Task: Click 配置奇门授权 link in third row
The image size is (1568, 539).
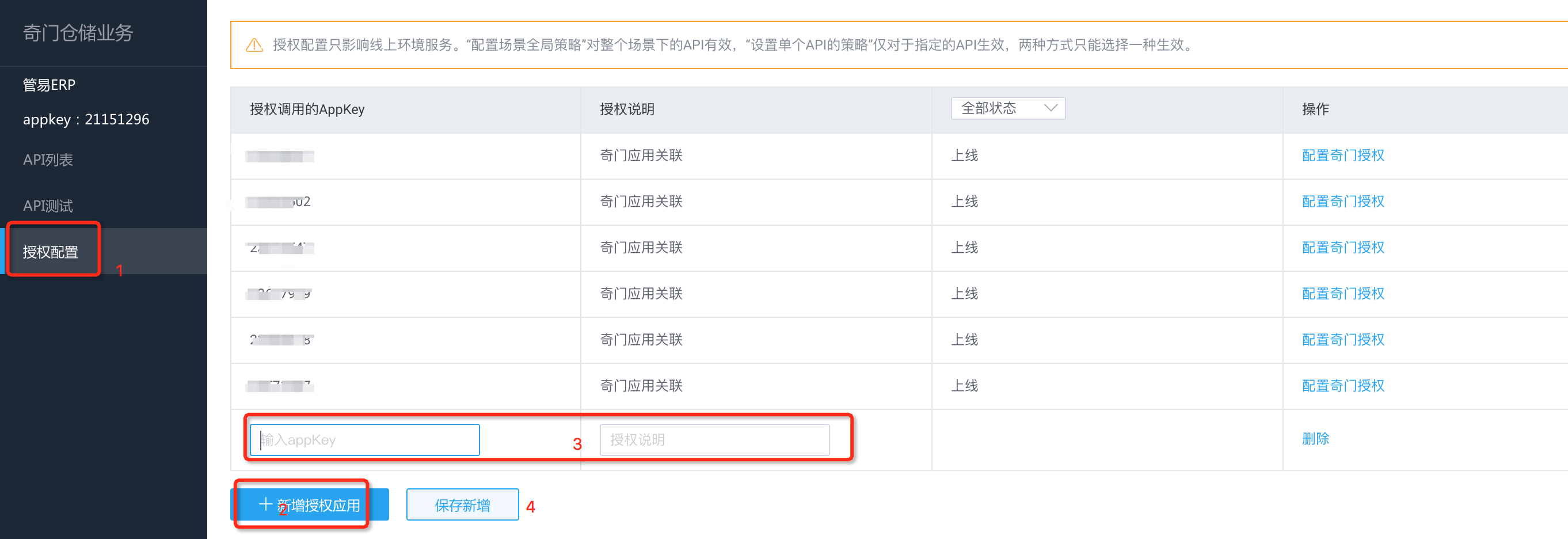Action: coord(1342,247)
